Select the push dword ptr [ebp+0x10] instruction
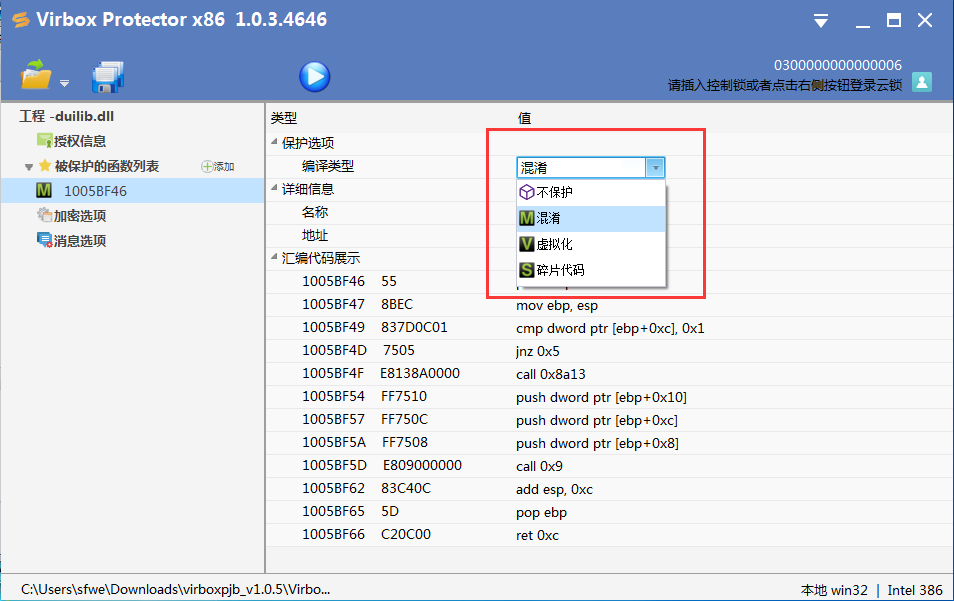The width and height of the screenshot is (954, 601). (x=601, y=398)
